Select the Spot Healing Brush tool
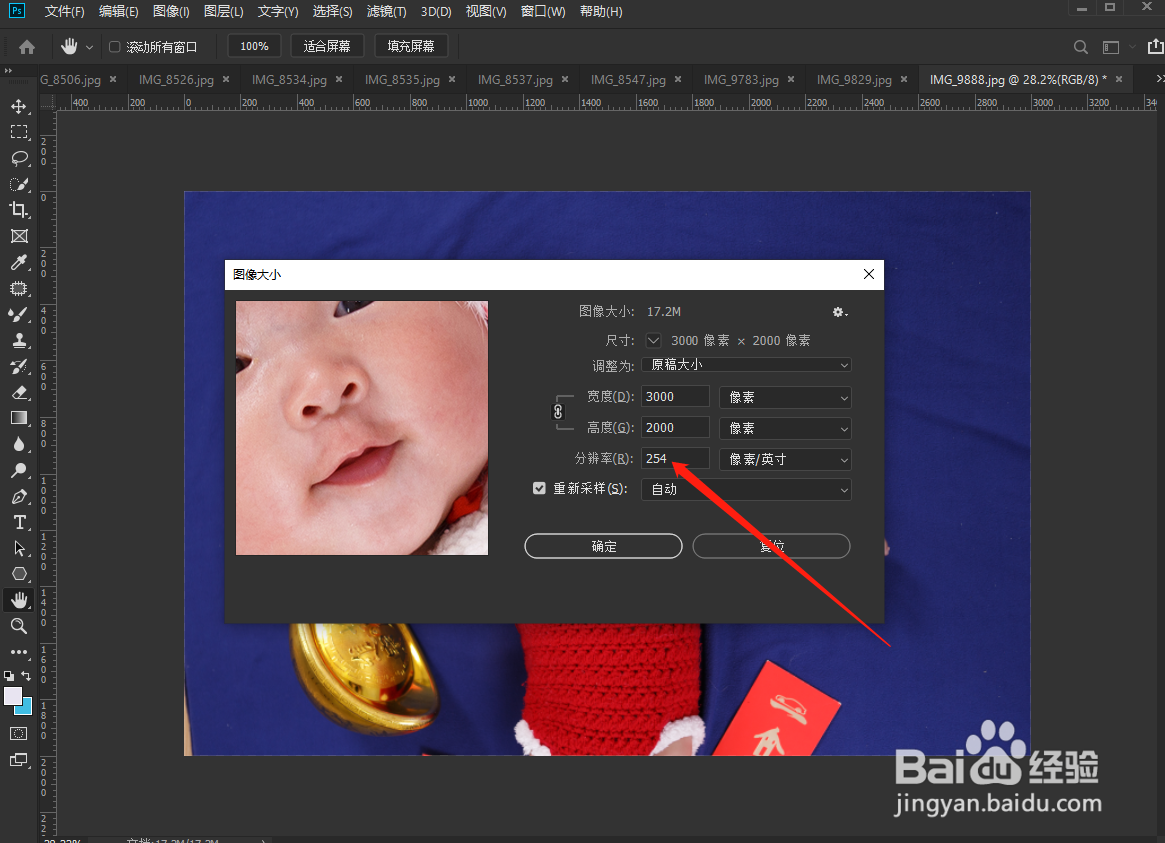 pos(19,288)
